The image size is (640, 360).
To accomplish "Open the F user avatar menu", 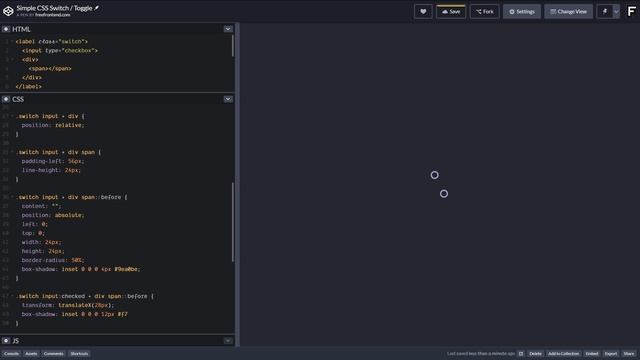I will (x=631, y=11).
